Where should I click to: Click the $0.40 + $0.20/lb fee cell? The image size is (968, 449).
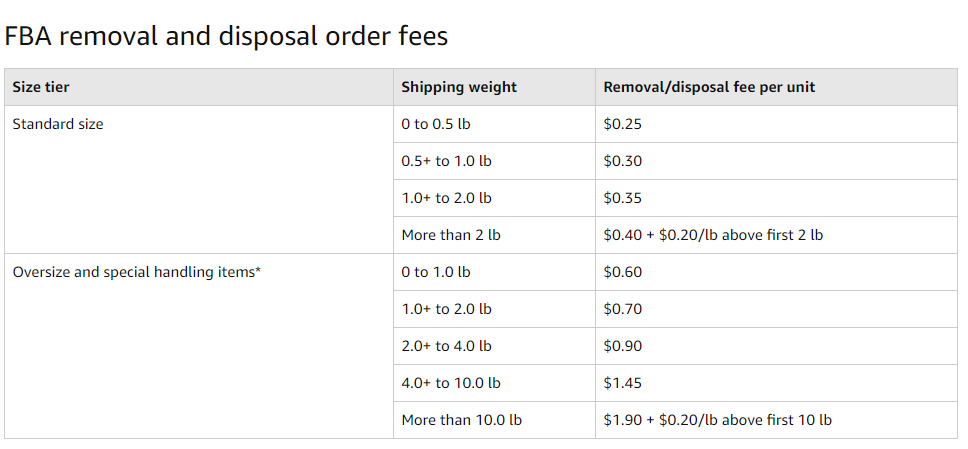click(x=776, y=235)
